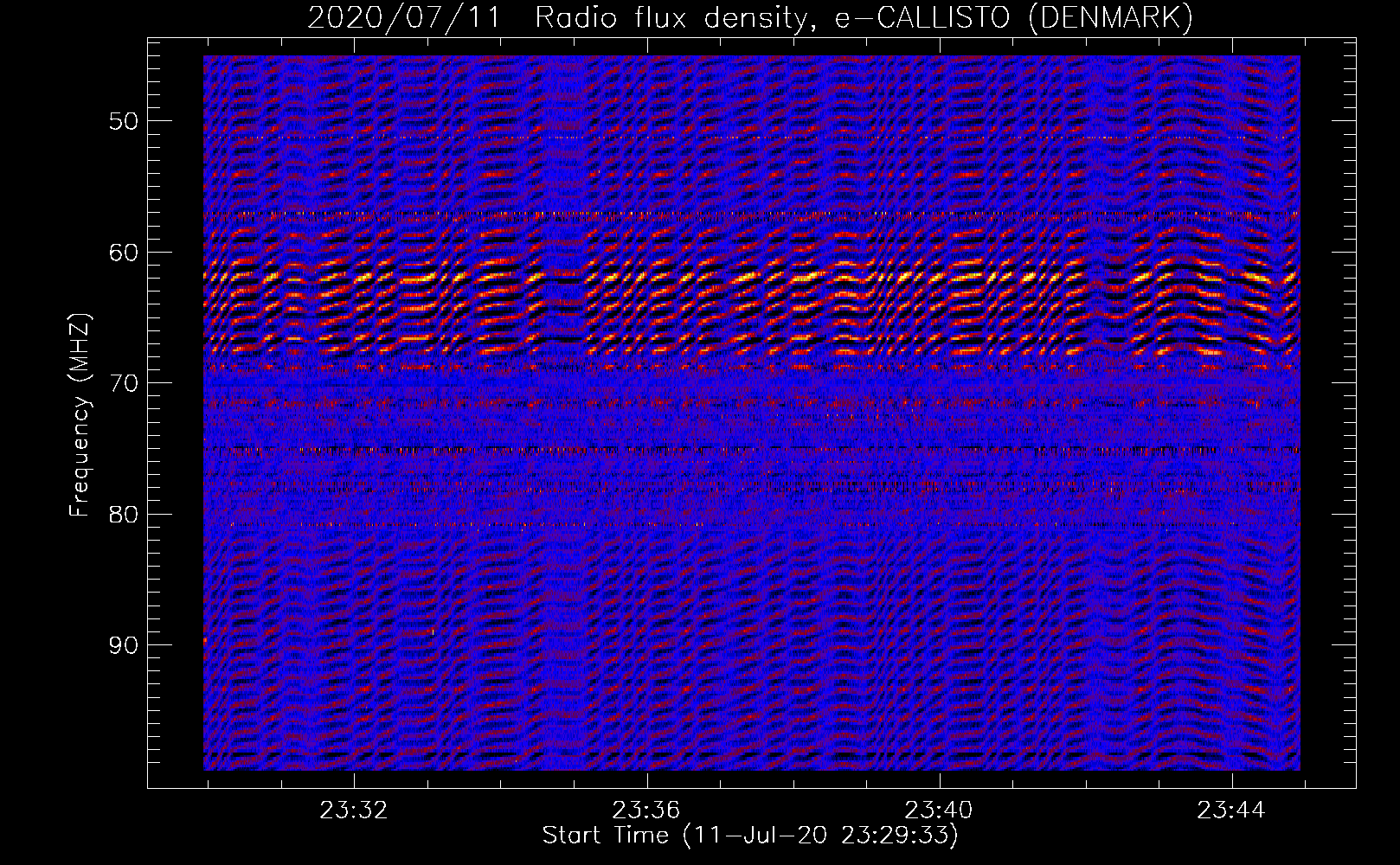Click the "Start Time (11-Jul-20 23:29:33)" axis label
The height and width of the screenshot is (865, 1400).
(750, 836)
